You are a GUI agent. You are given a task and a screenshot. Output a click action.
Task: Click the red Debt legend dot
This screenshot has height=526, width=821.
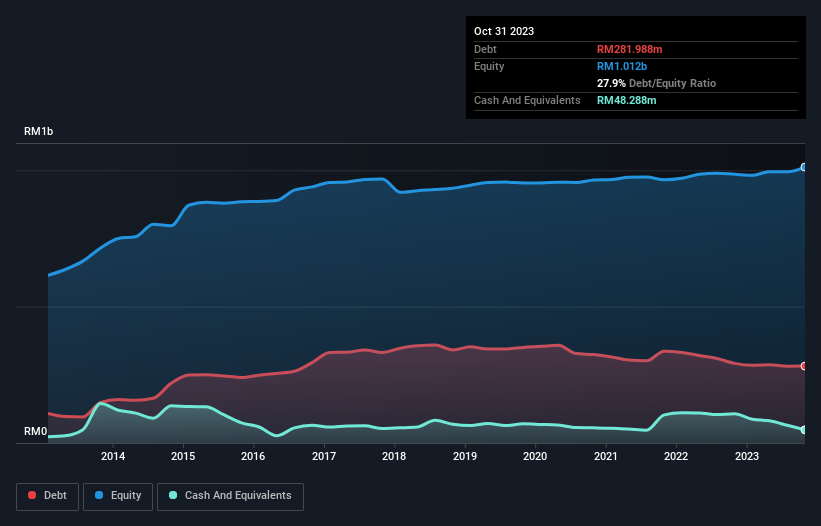coord(32,495)
